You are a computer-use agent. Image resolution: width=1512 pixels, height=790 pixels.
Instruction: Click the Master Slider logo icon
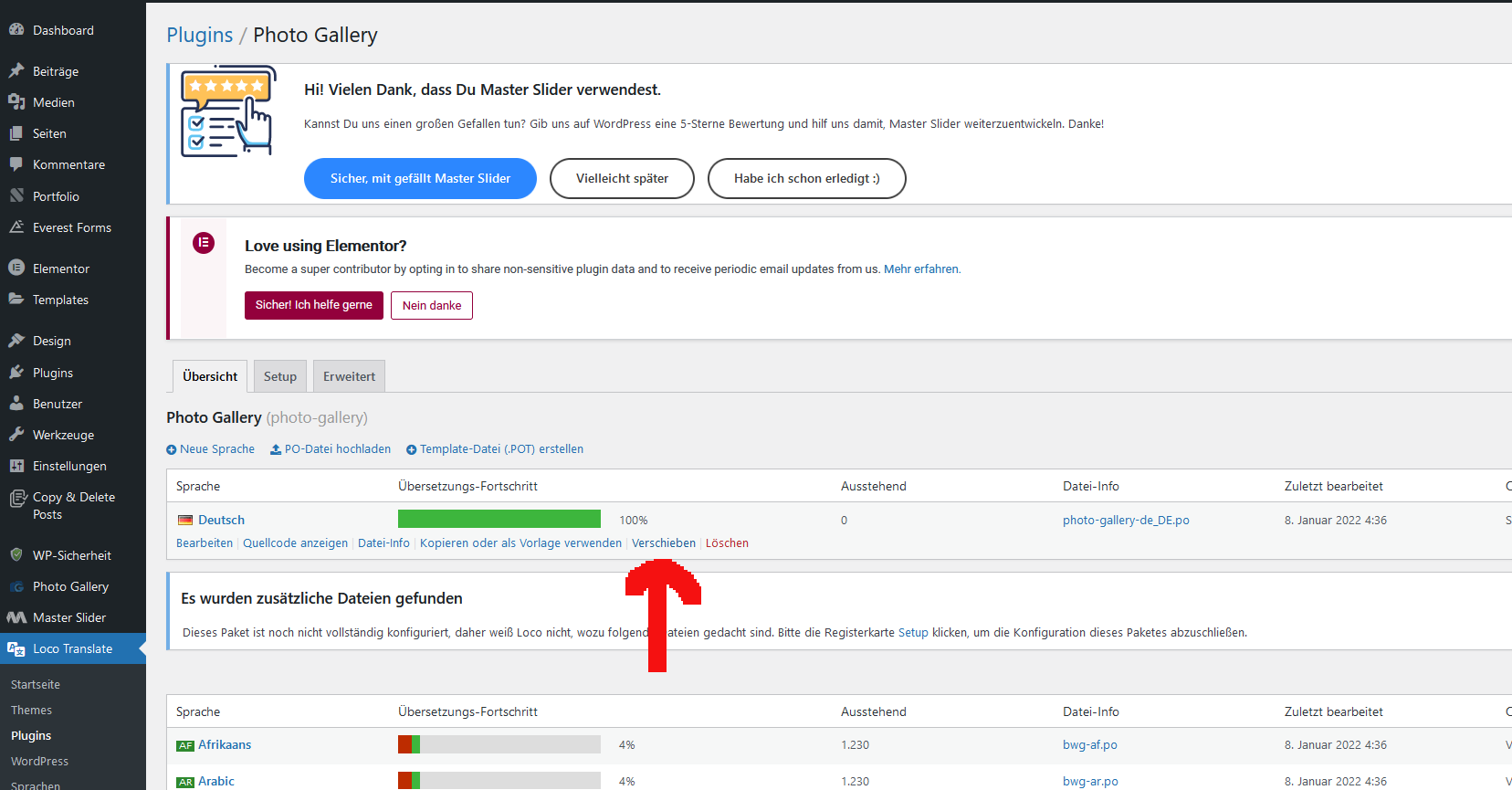pyautogui.click(x=16, y=617)
